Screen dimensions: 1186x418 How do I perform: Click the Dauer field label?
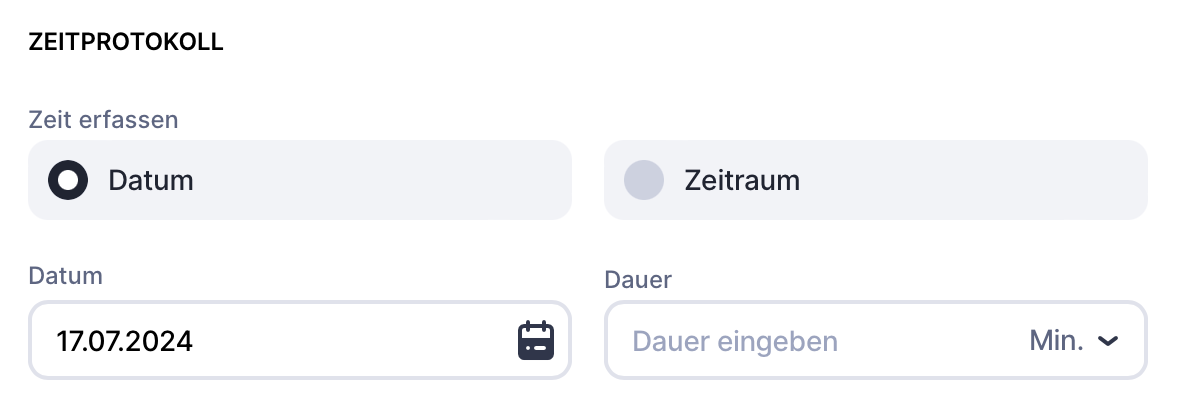point(638,279)
